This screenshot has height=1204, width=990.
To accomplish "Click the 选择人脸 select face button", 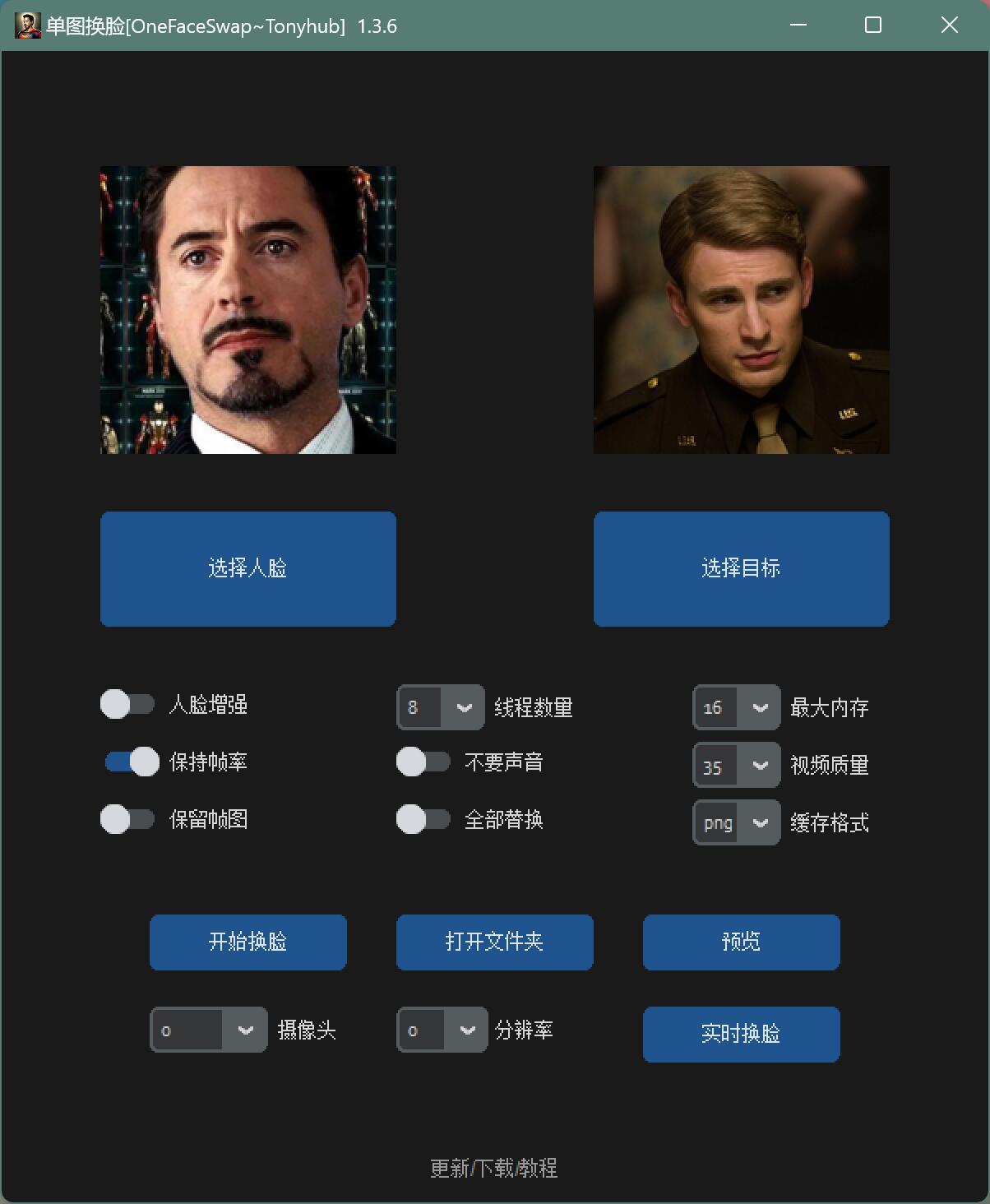I will 248,569.
